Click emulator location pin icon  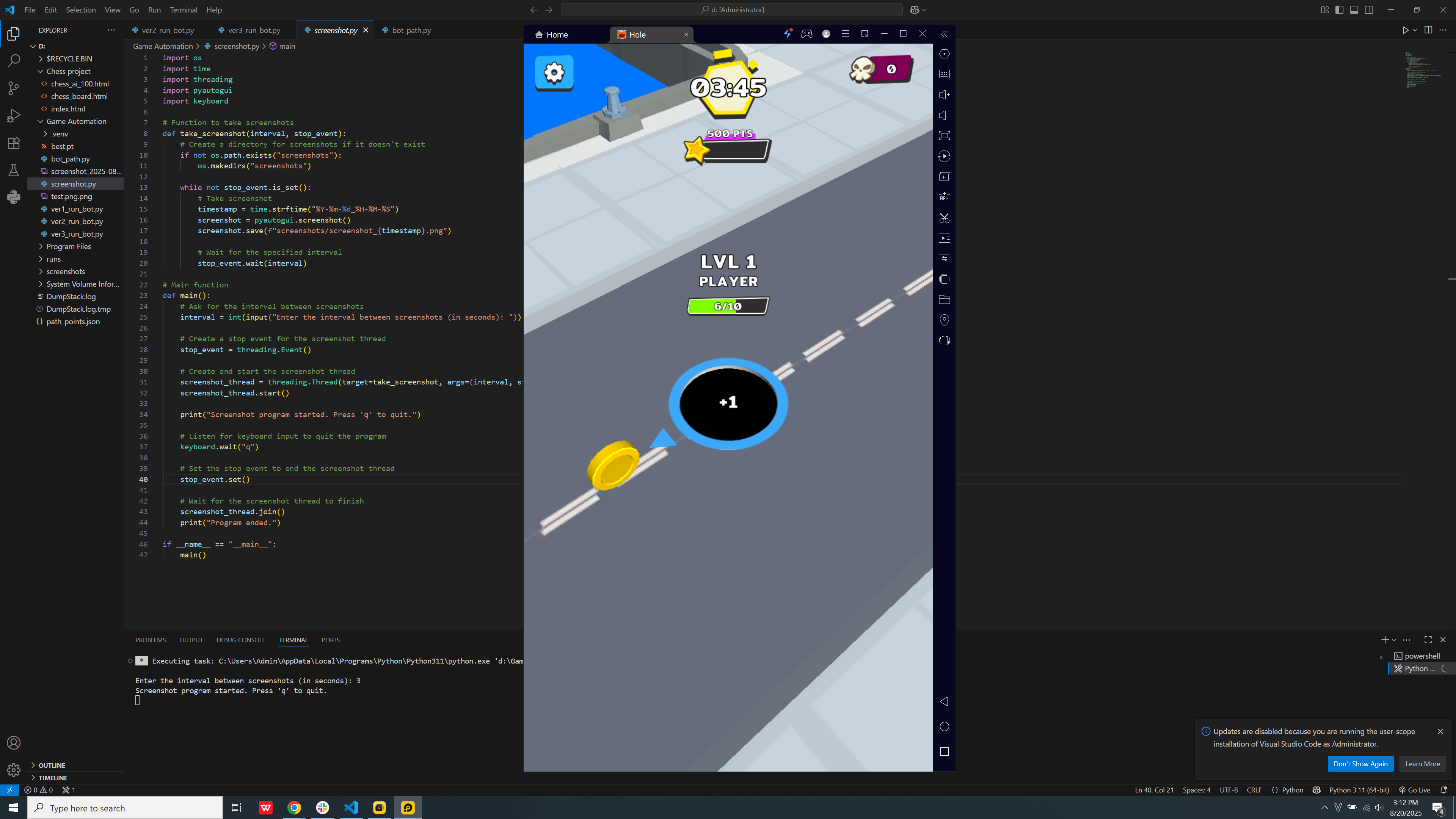944,320
